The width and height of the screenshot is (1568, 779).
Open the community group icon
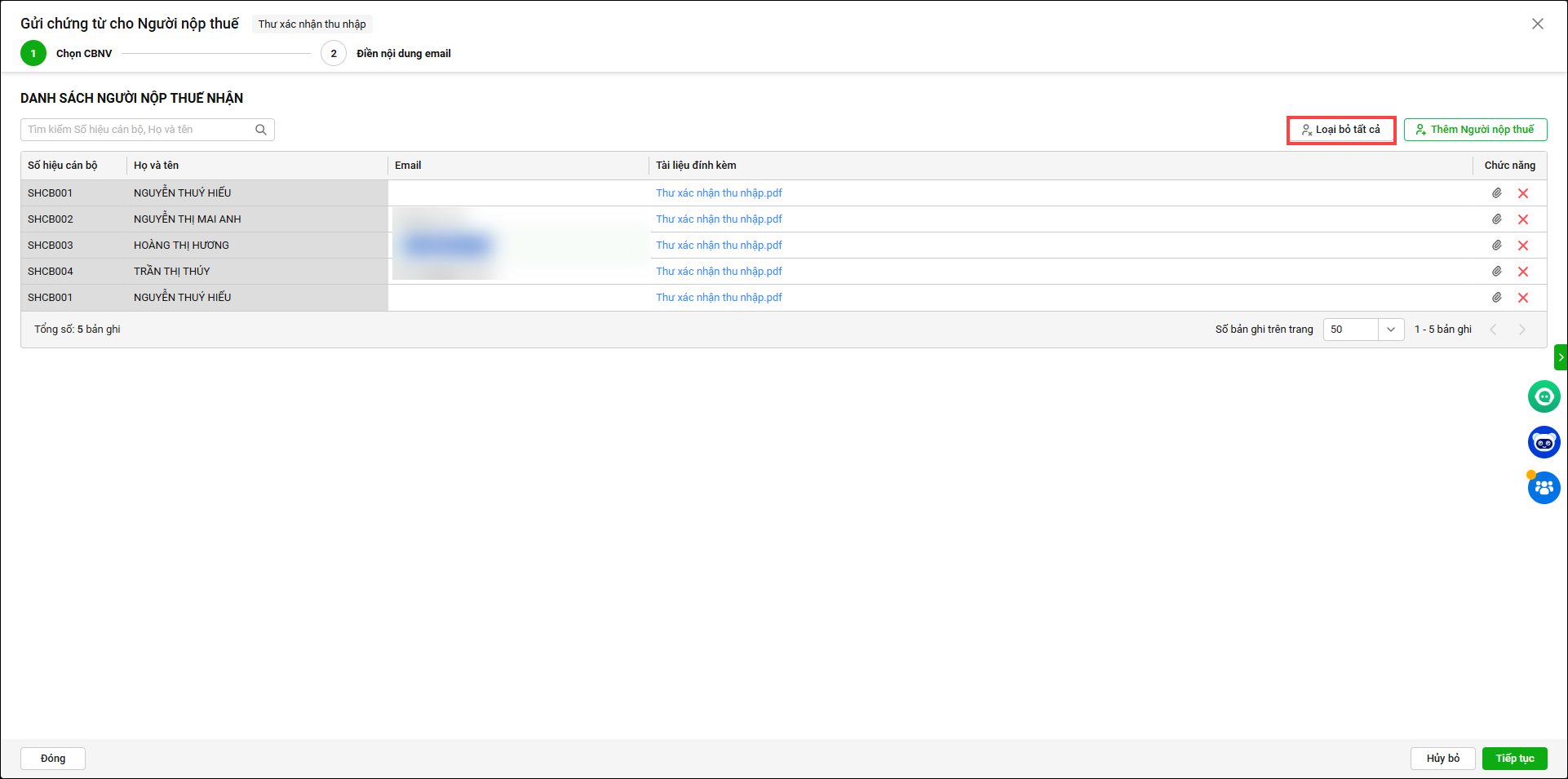tap(1544, 489)
